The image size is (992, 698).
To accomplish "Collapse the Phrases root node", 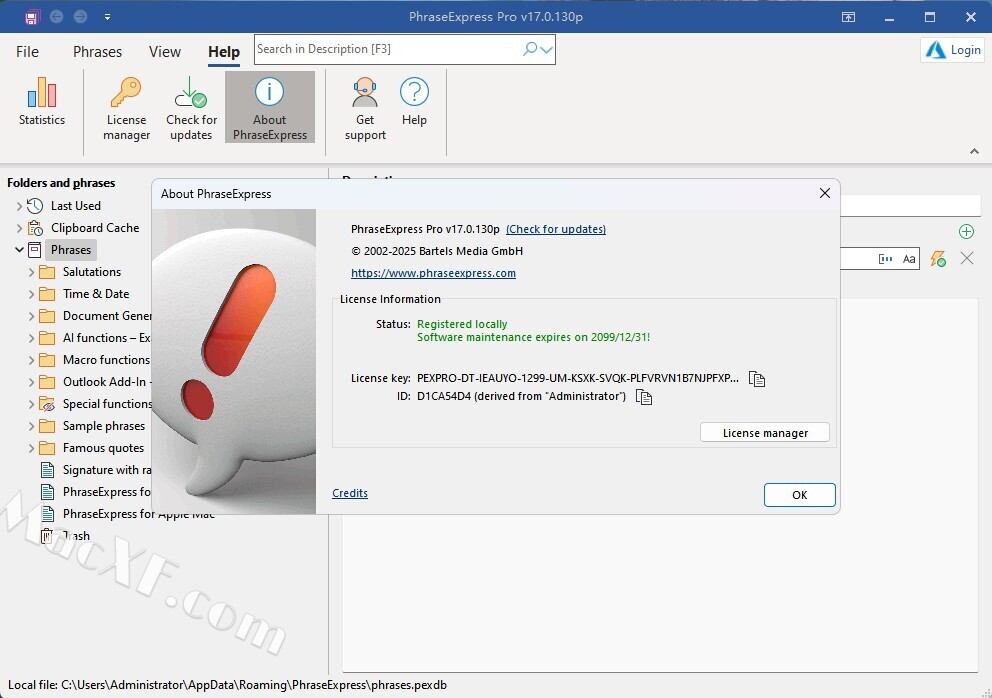I will tap(19, 250).
